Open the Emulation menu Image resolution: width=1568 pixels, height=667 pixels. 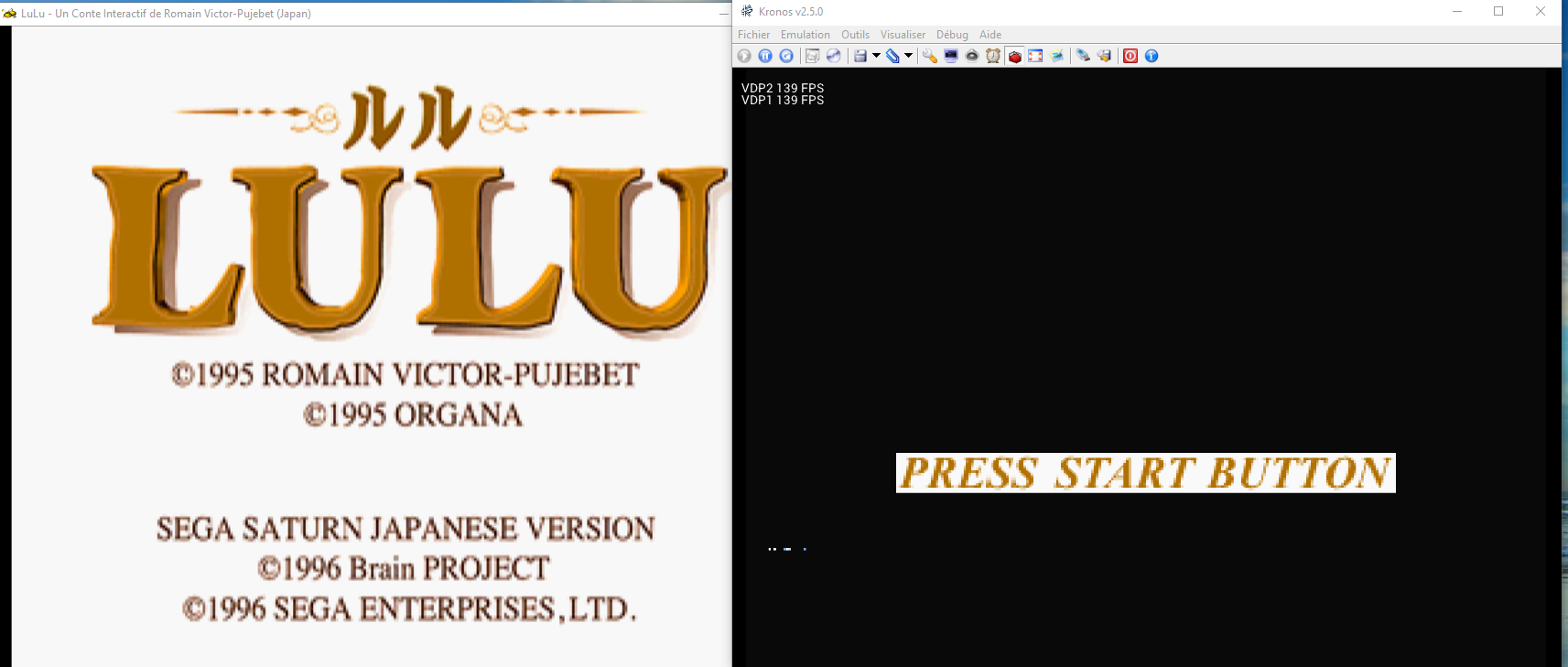click(806, 35)
